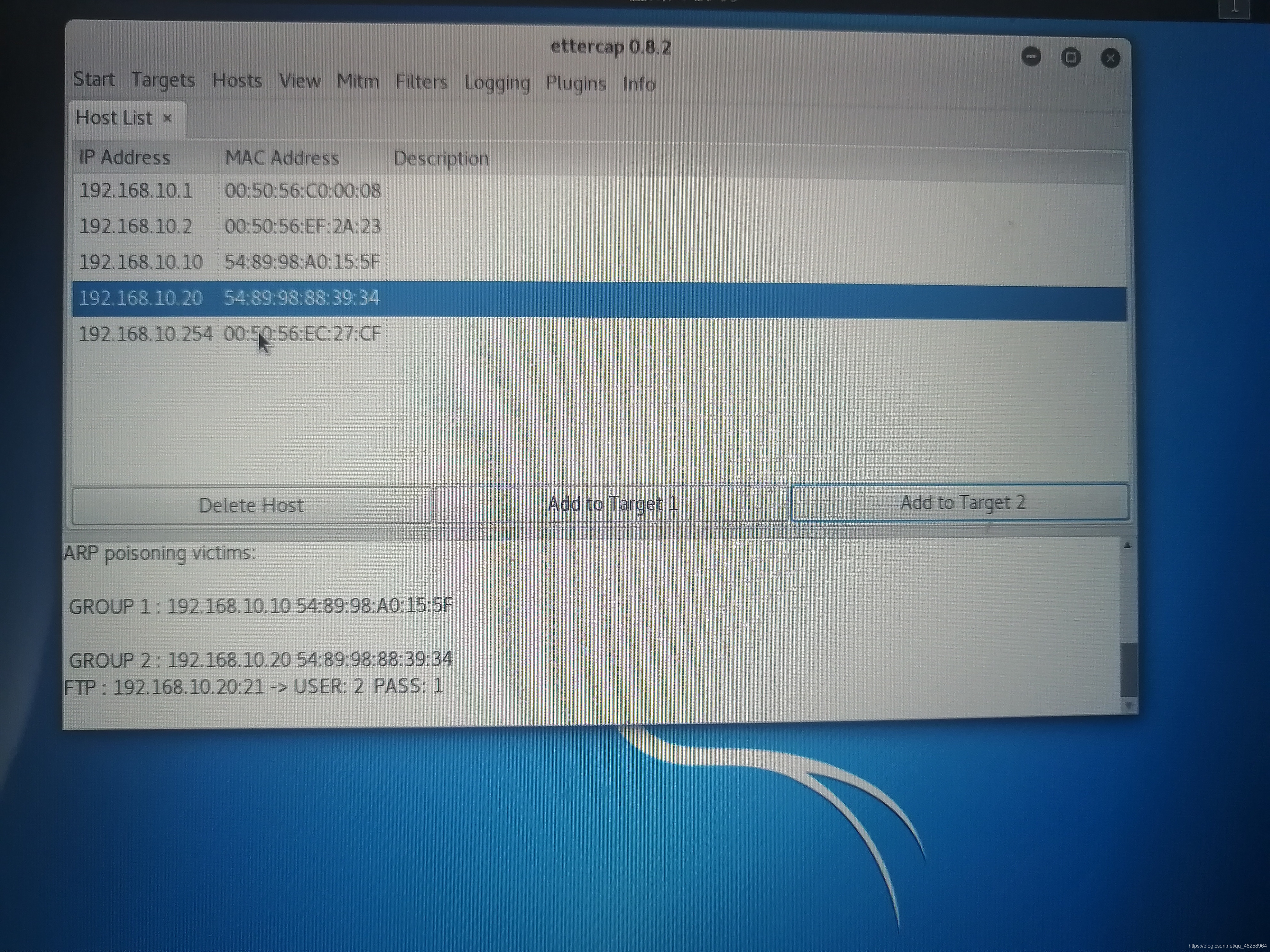This screenshot has height=952, width=1270.
Task: Open the Hosts menu
Action: 237,80
